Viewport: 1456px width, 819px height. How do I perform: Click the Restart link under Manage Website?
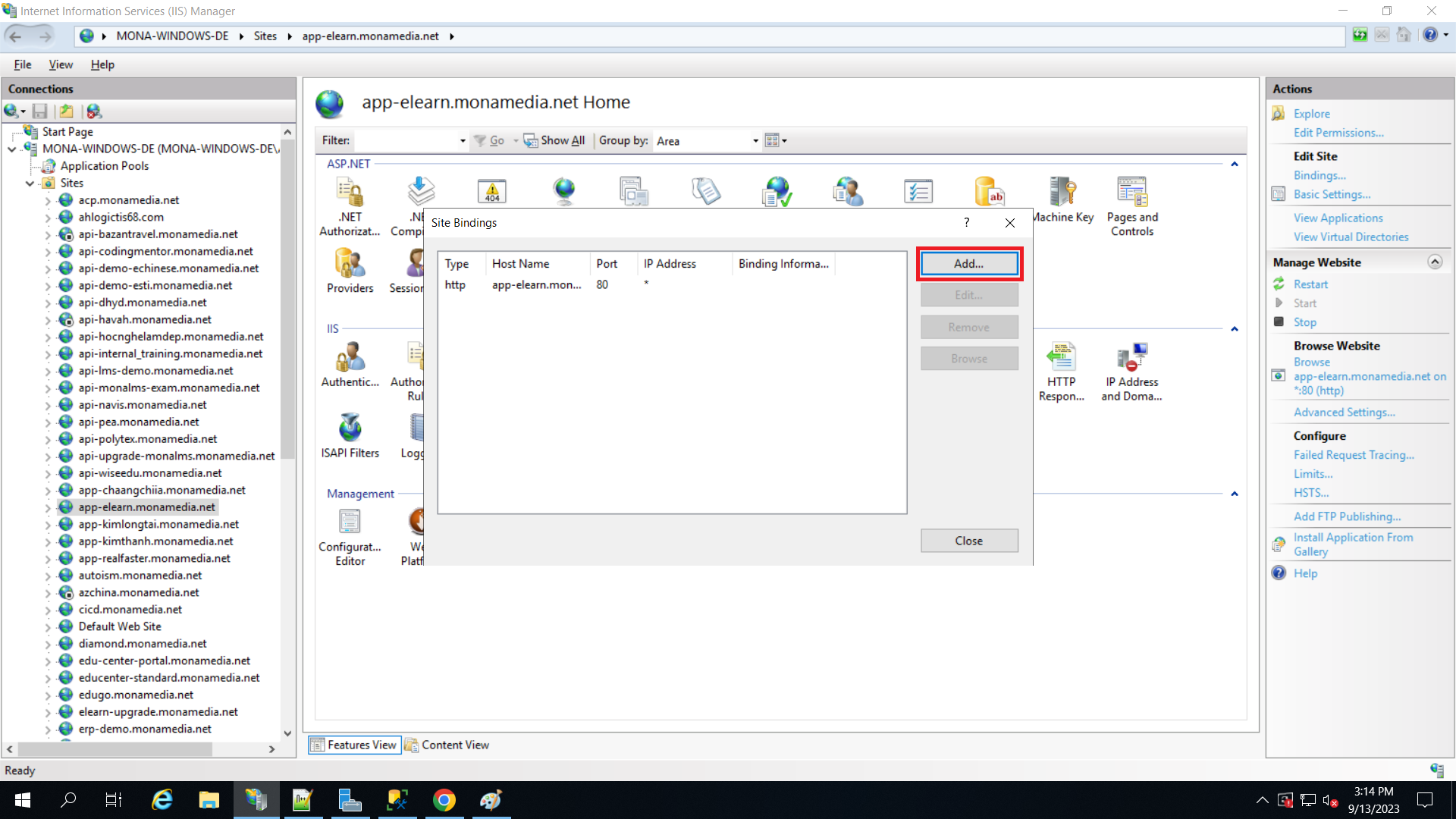pyautogui.click(x=1310, y=284)
